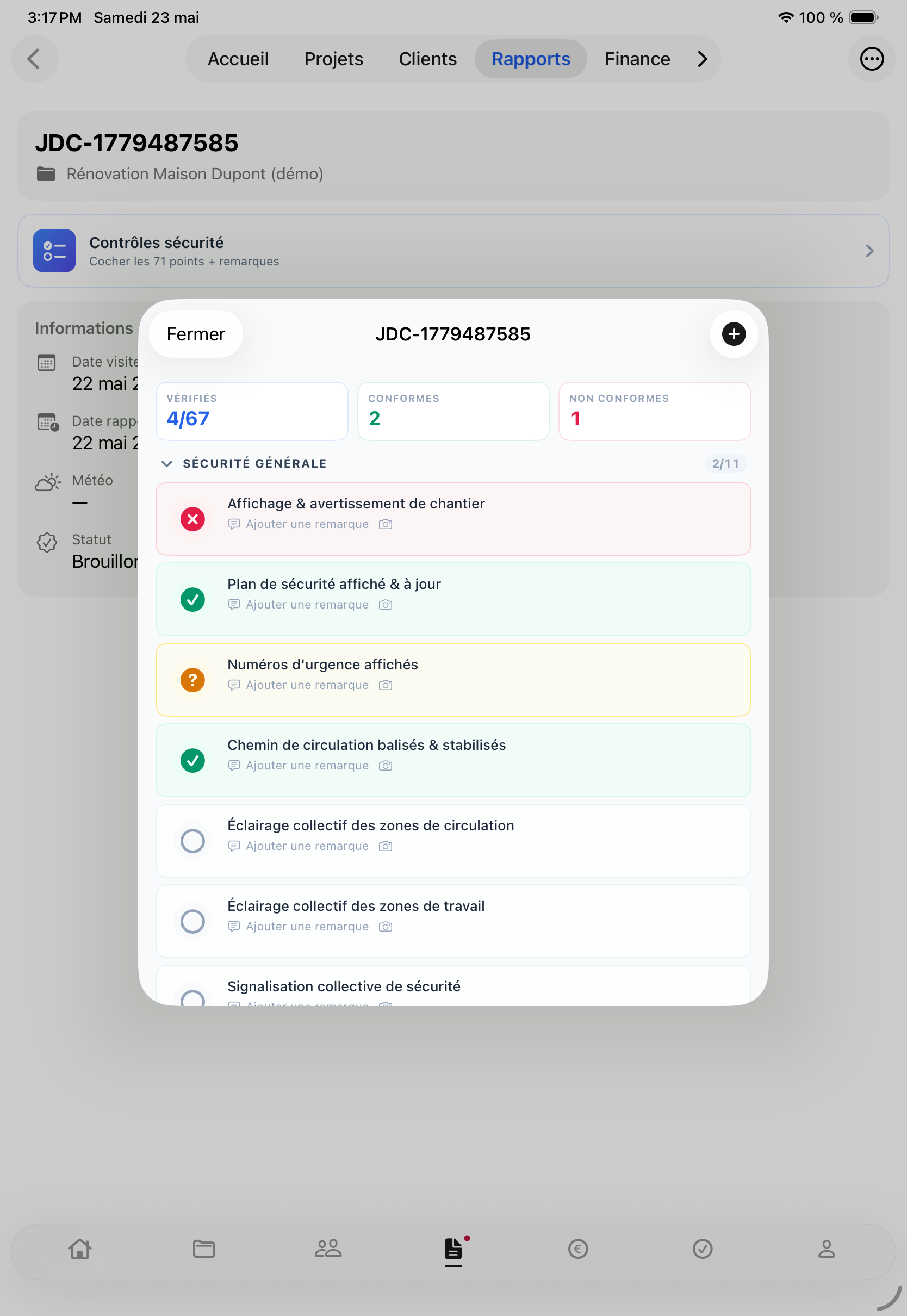Tap the JDC-1779487585 page heading
The height and width of the screenshot is (1316, 907).
point(136,142)
